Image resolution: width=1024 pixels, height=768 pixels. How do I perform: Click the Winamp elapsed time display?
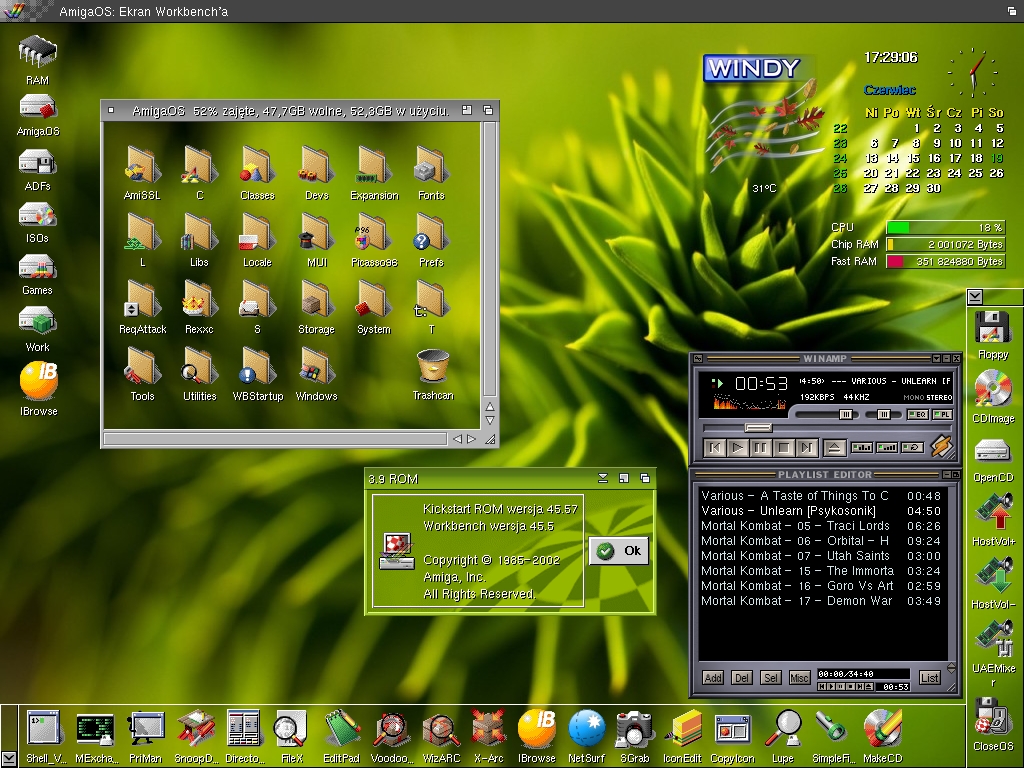pyautogui.click(x=761, y=383)
